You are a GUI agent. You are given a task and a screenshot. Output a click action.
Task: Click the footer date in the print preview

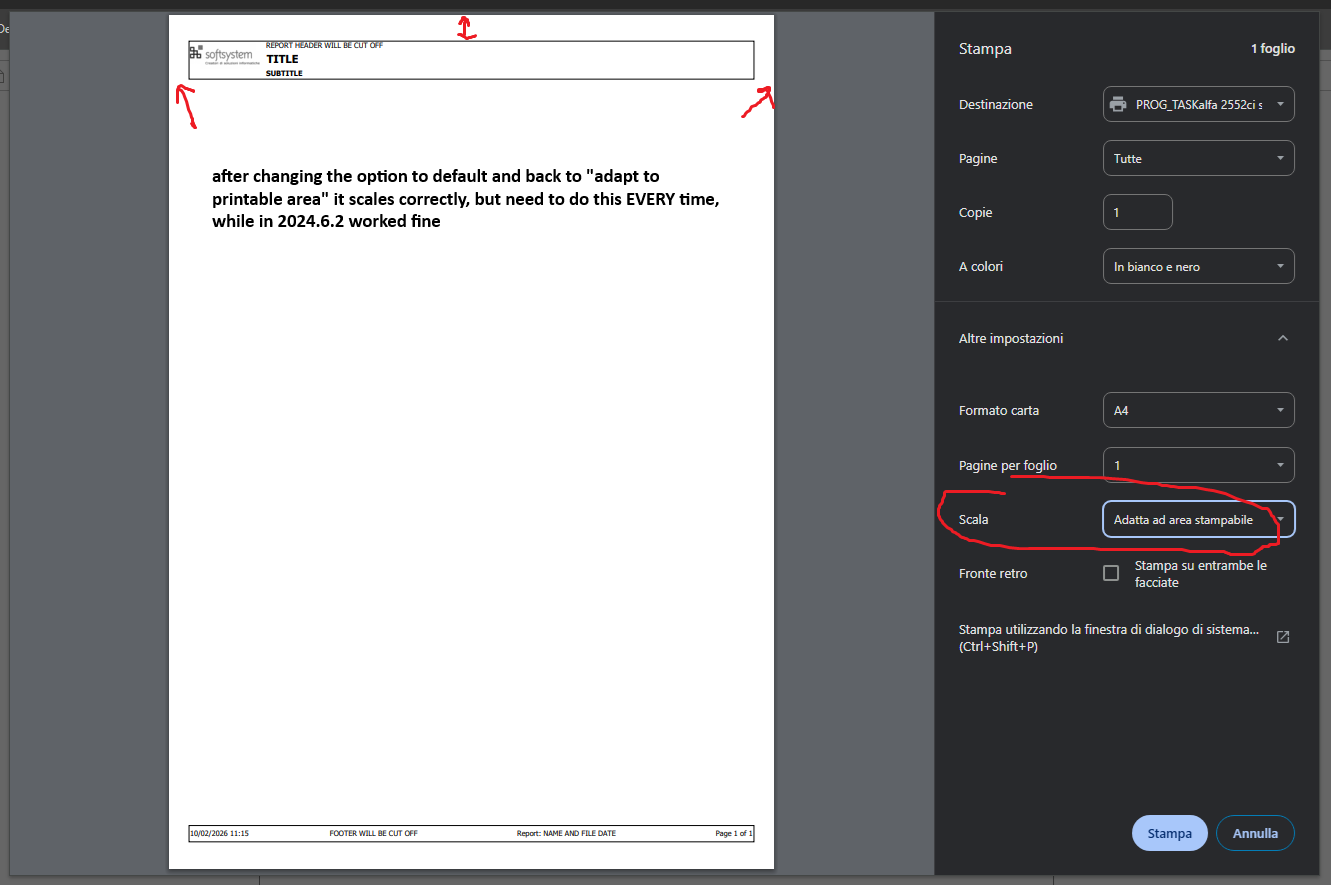tap(219, 833)
